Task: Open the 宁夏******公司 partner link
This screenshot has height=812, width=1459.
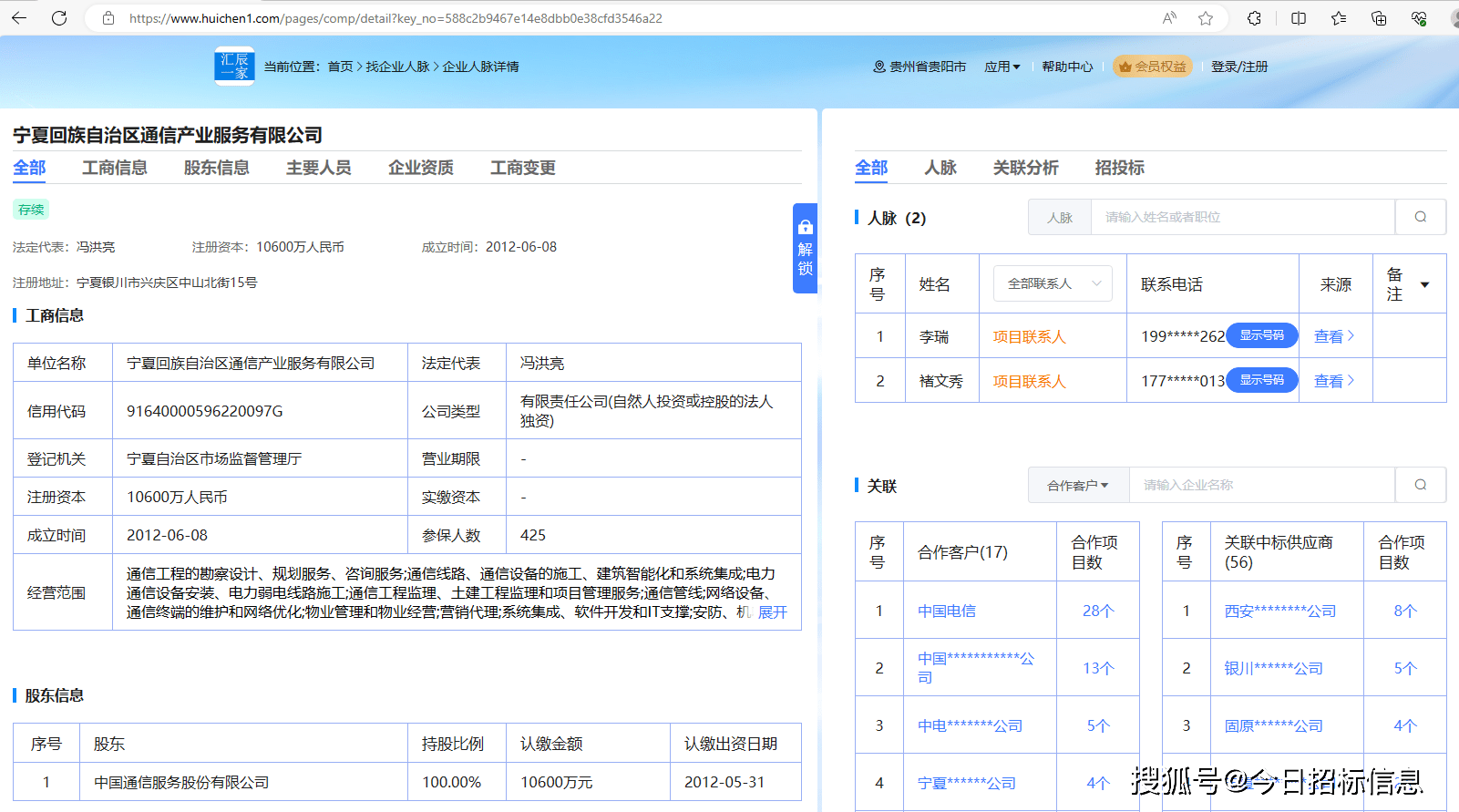Action: click(966, 783)
